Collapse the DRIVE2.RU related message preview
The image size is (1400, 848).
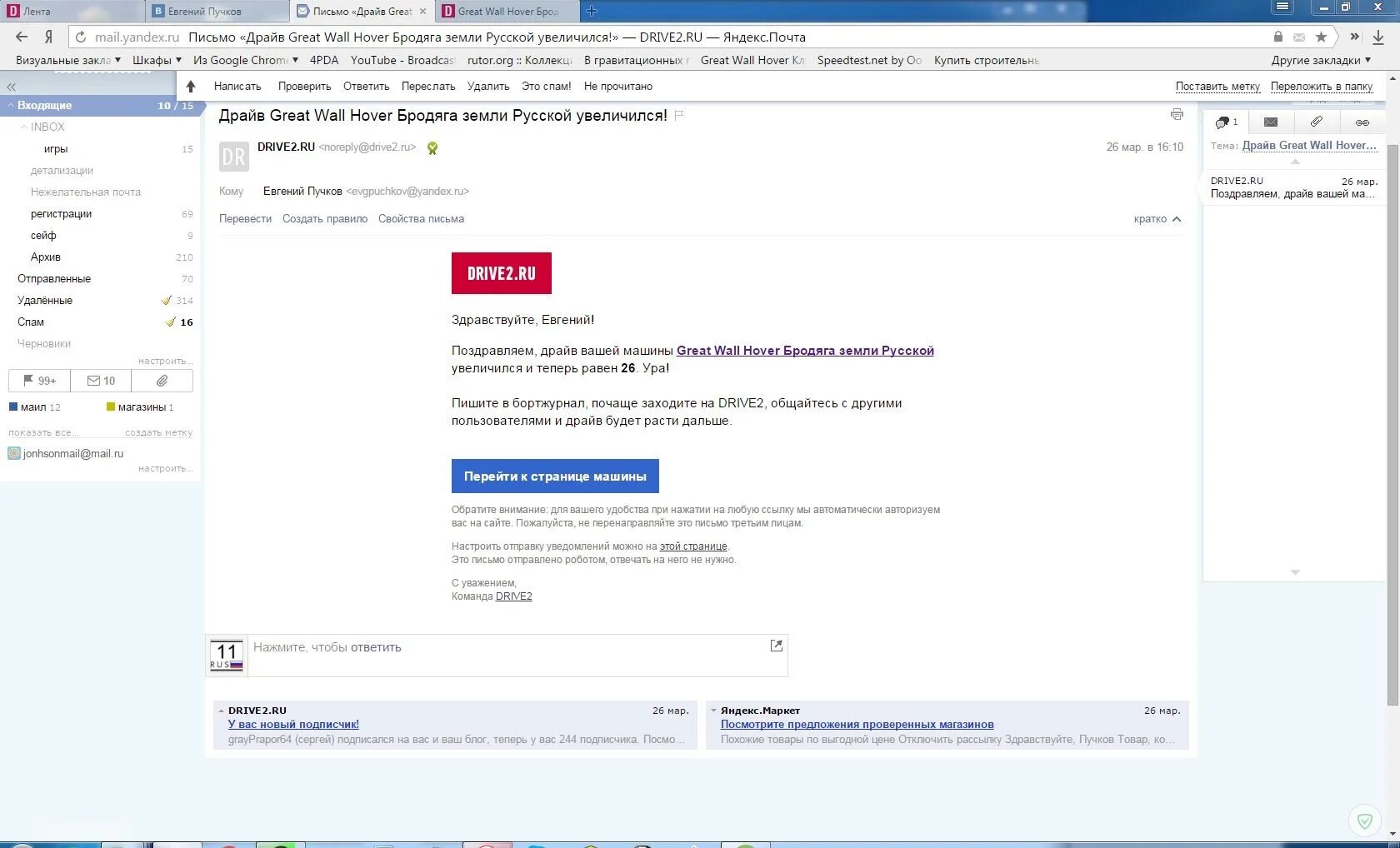click(222, 711)
